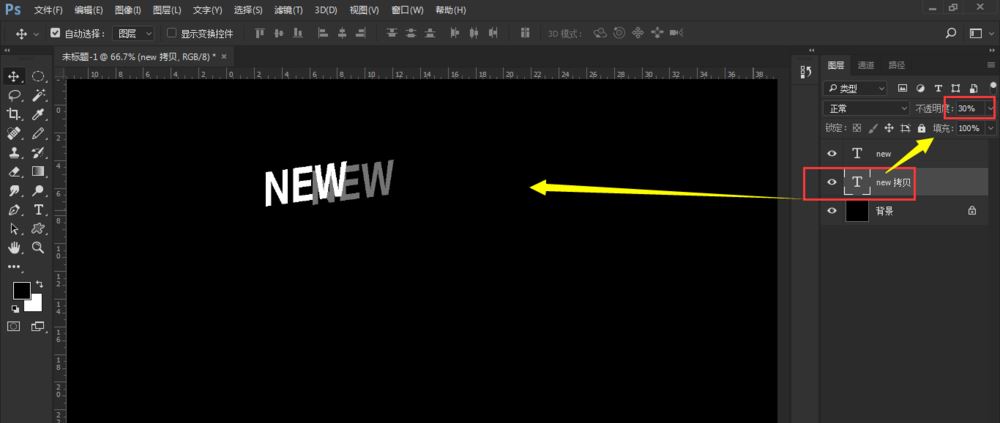This screenshot has width=1000, height=423.
Task: Select the Magic Wand tool
Action: coord(38,96)
